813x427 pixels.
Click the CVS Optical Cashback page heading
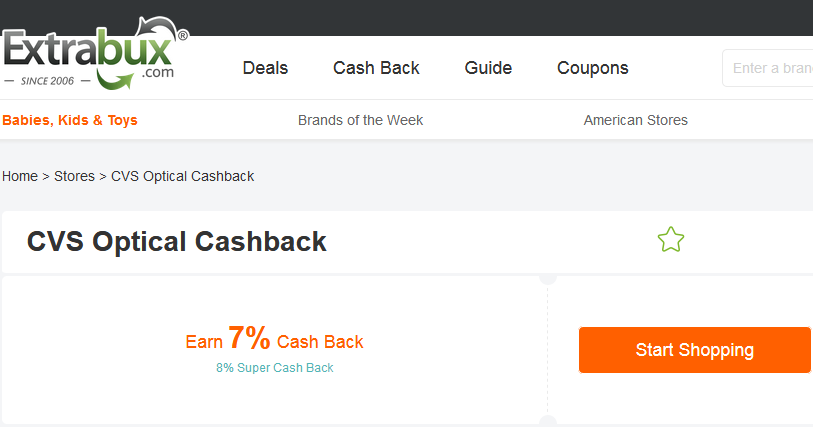pyautogui.click(x=176, y=241)
